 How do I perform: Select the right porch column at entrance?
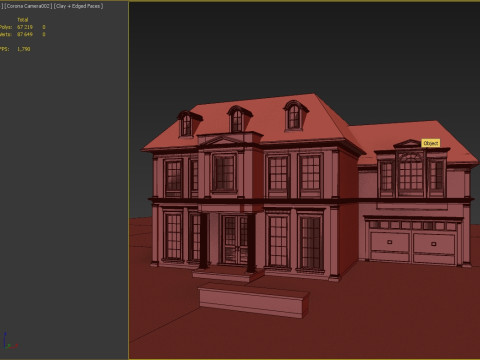(252, 243)
